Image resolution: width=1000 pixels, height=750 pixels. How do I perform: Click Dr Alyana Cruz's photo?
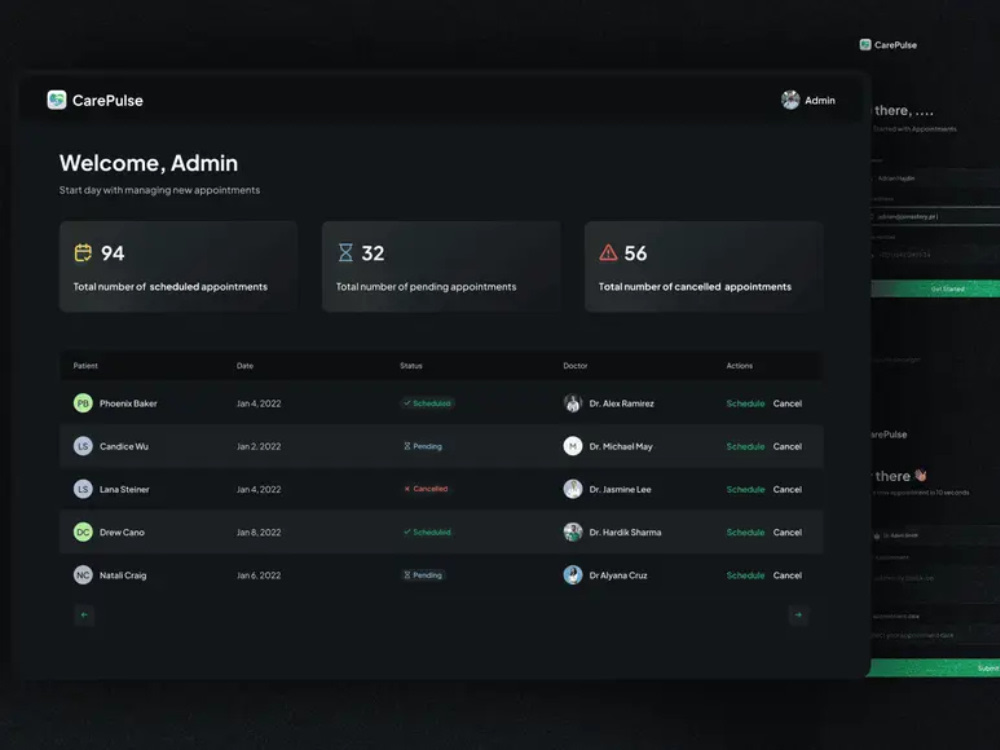point(573,575)
